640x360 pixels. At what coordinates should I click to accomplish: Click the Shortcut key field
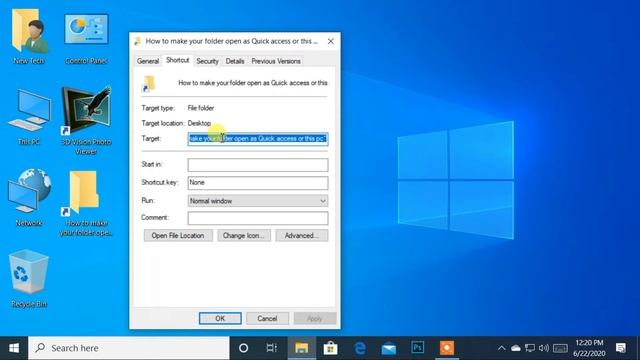tap(258, 182)
